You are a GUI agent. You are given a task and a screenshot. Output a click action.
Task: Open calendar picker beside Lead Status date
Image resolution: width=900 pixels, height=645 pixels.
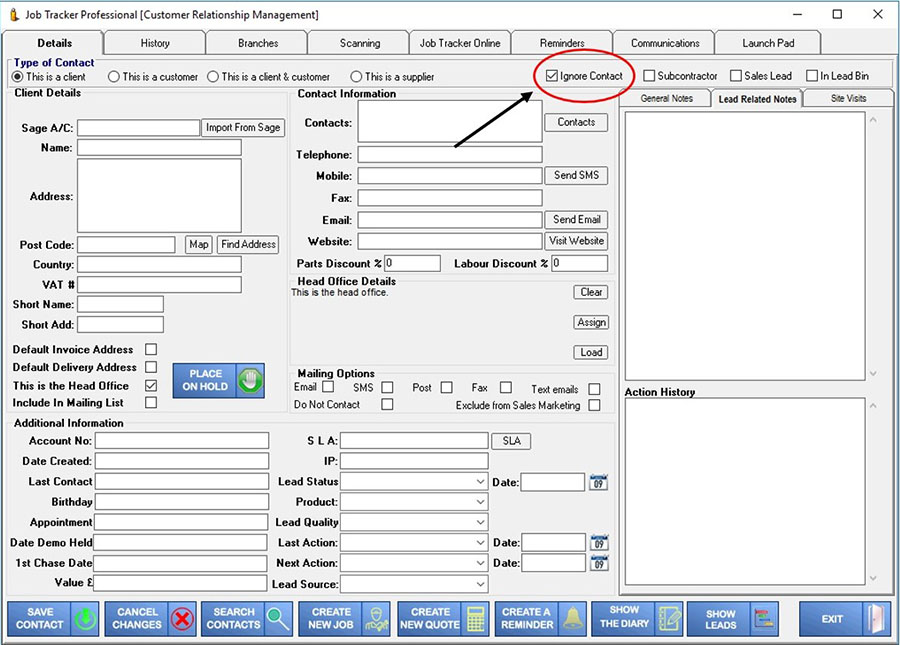pyautogui.click(x=598, y=482)
